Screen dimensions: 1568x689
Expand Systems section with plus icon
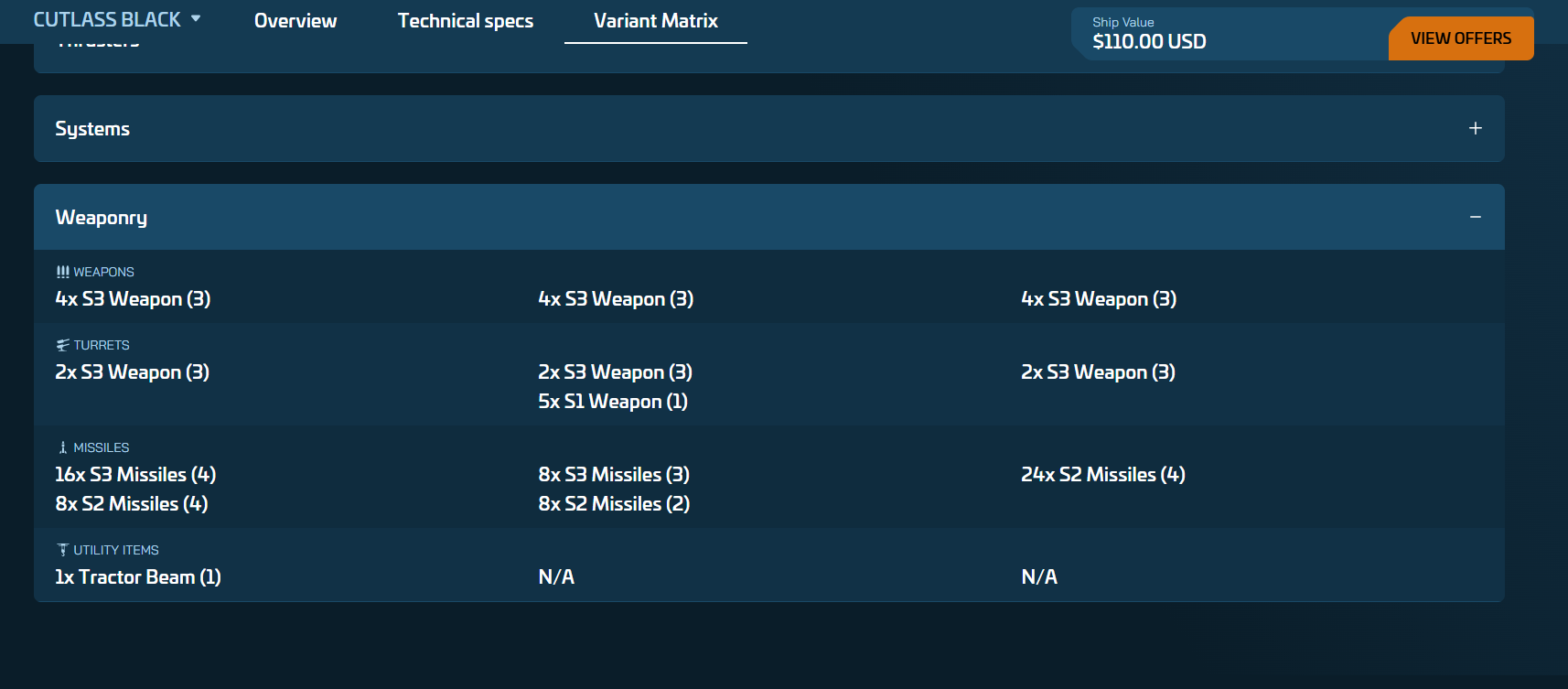tap(1475, 129)
